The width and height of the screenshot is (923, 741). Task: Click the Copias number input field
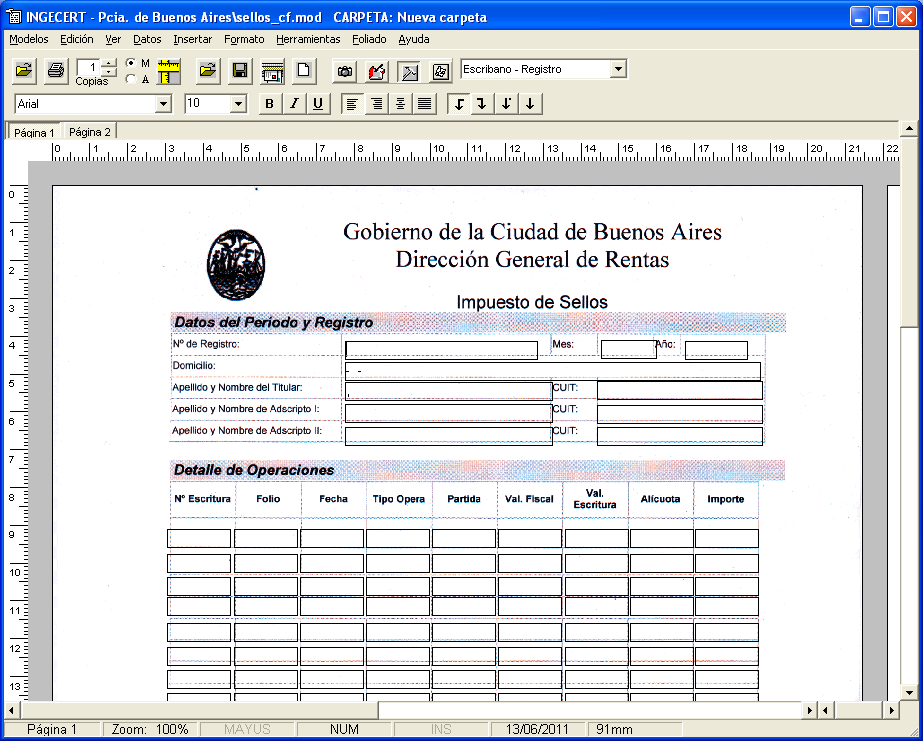pos(89,67)
